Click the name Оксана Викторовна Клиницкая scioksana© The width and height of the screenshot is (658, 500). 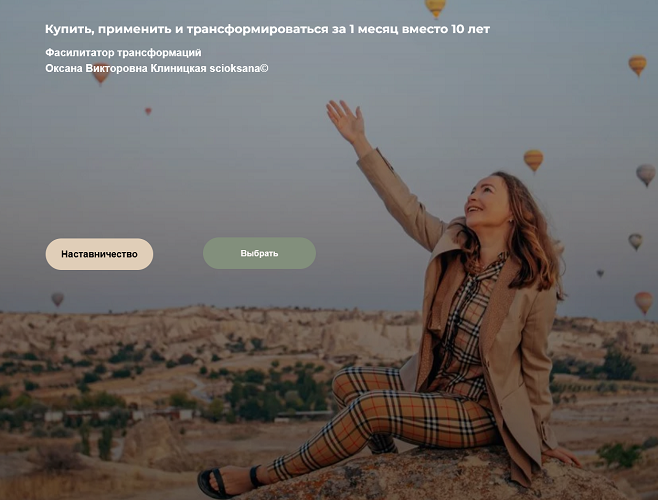click(x=157, y=68)
